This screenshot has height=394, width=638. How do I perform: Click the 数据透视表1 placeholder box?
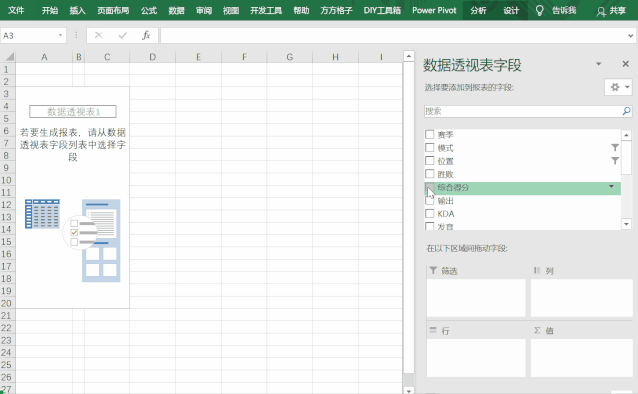pyautogui.click(x=73, y=112)
